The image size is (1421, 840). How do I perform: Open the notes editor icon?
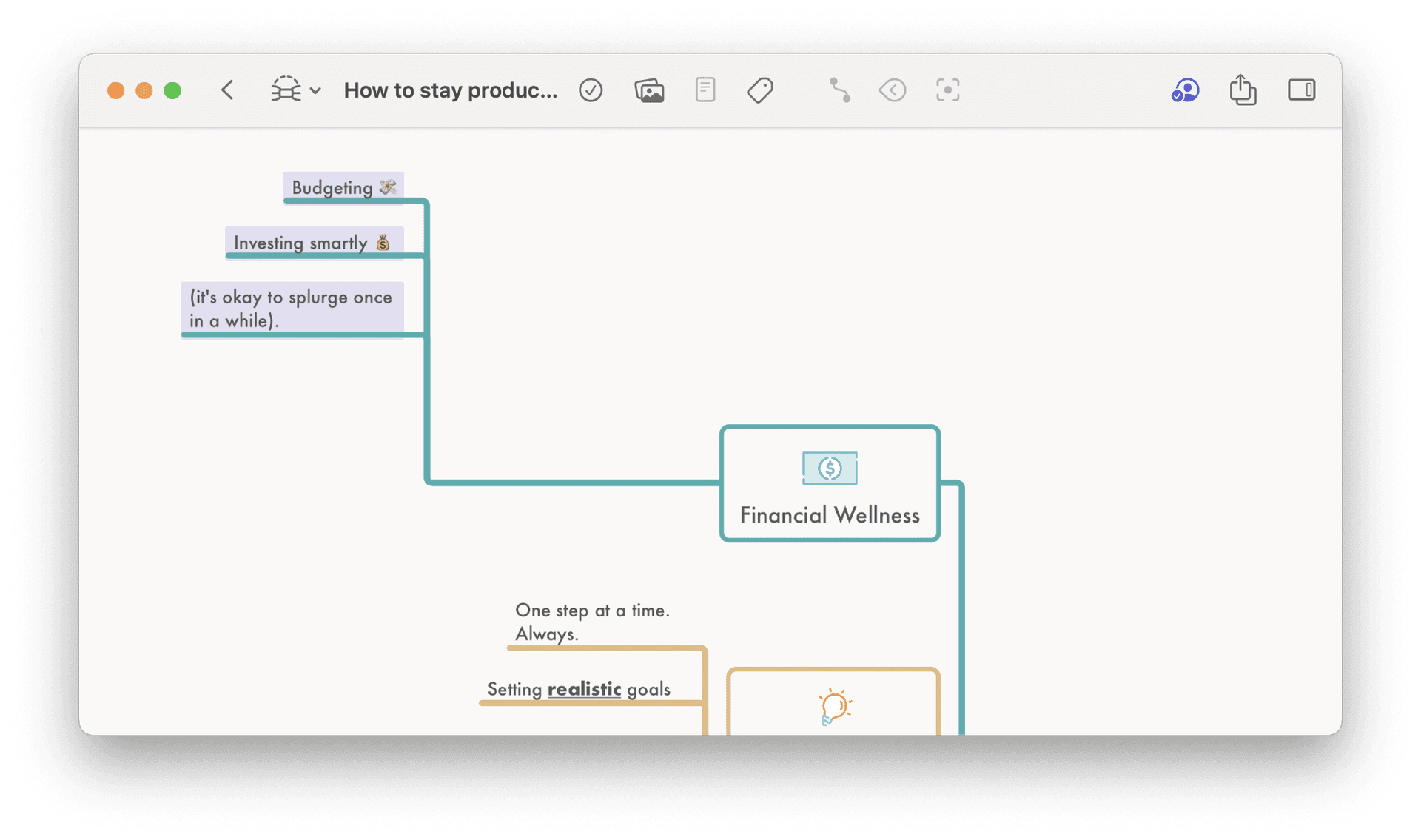pos(705,90)
